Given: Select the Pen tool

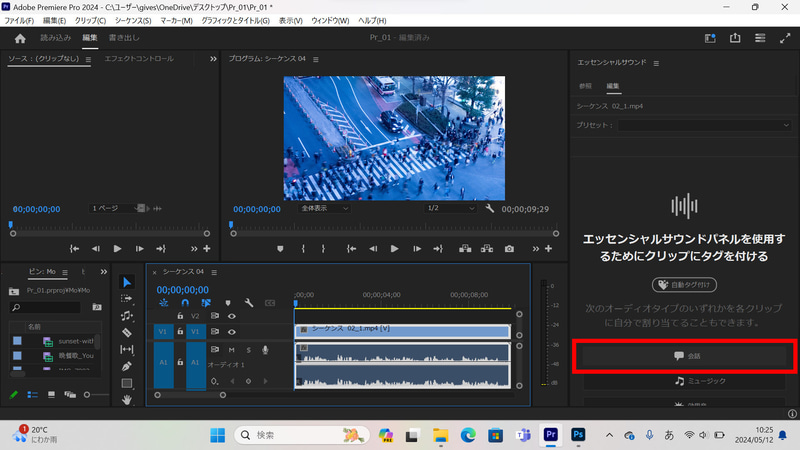Looking at the screenshot, I should pos(127,366).
